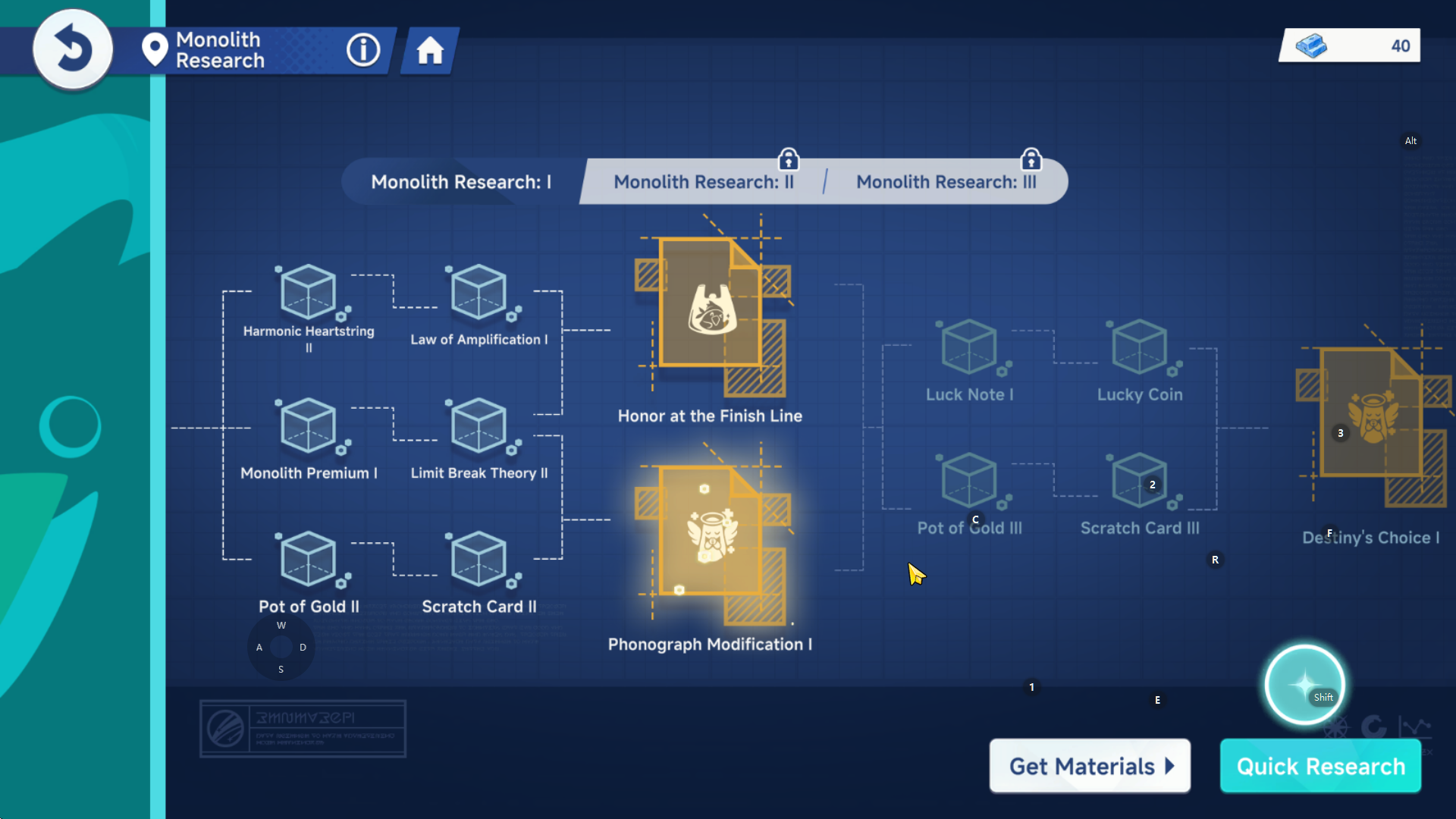Click the blue material currency counter
The image size is (1456, 819).
(x=1350, y=46)
